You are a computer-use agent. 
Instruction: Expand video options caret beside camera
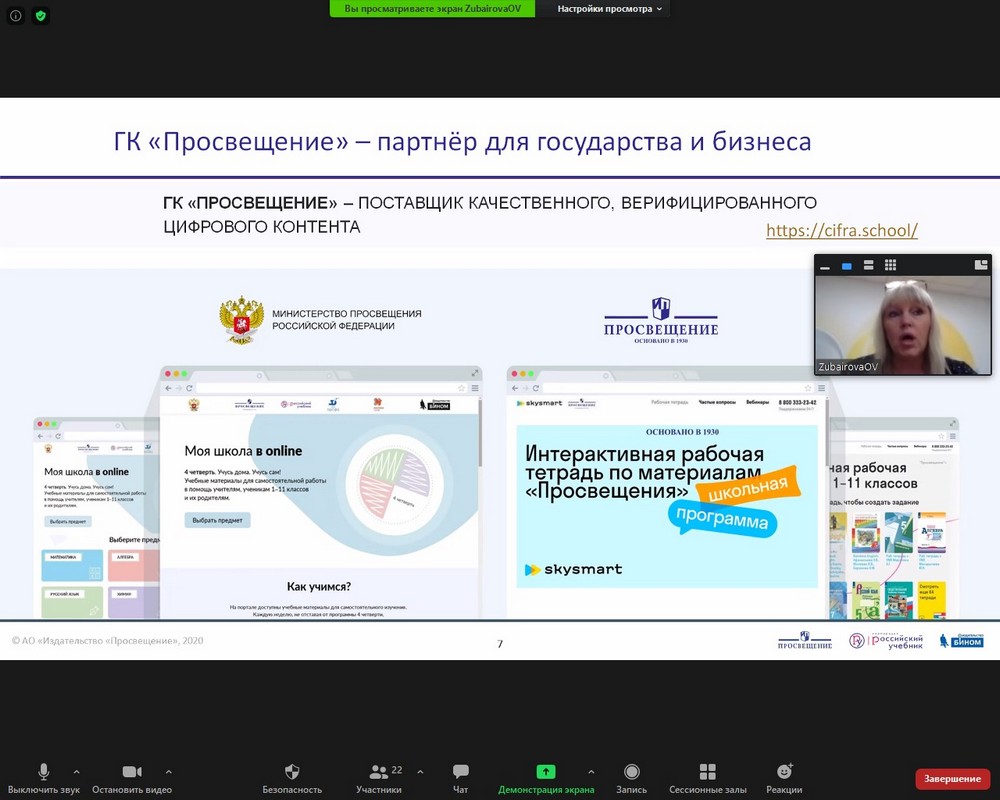pyautogui.click(x=168, y=772)
